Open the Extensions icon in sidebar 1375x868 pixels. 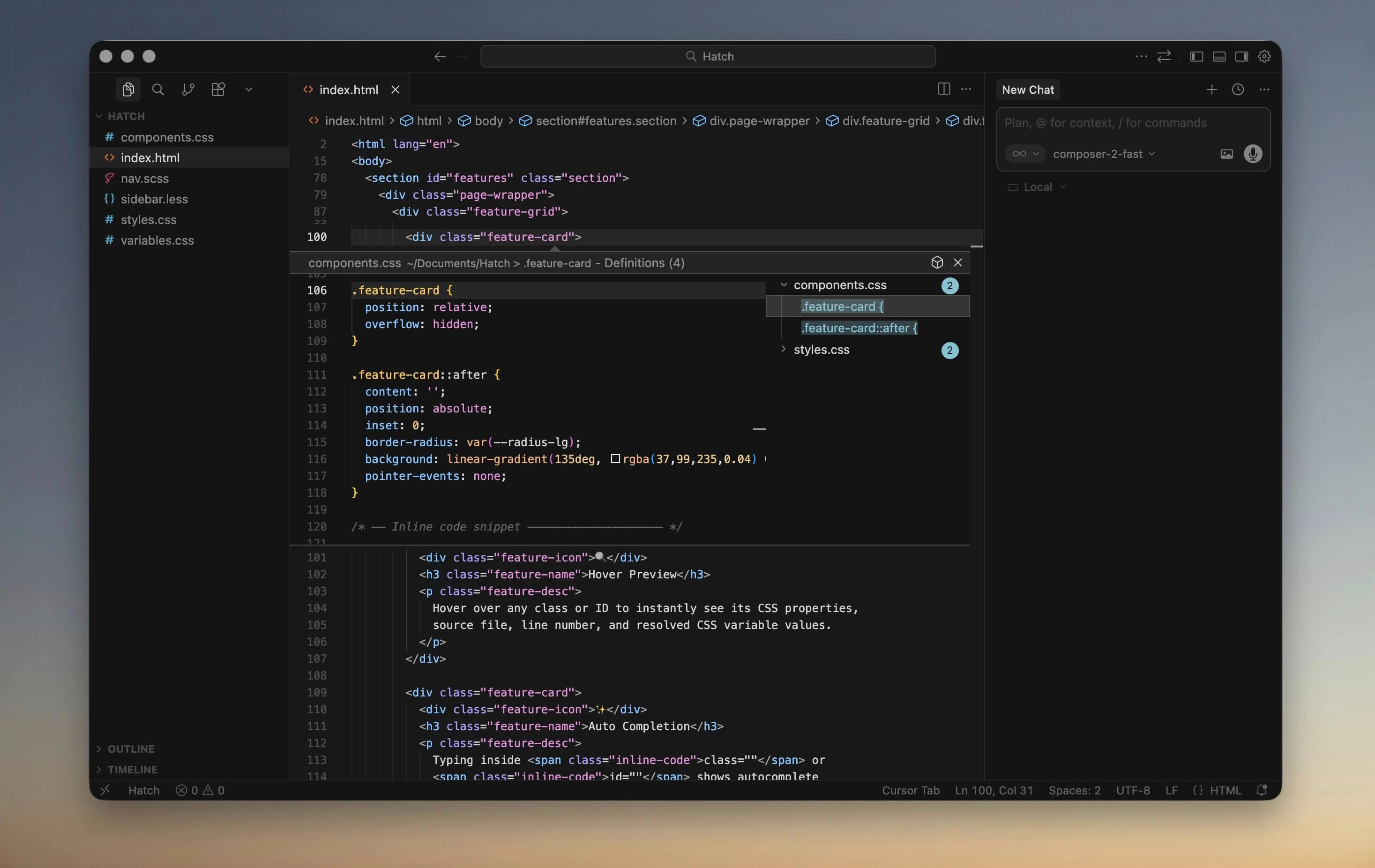pos(218,89)
